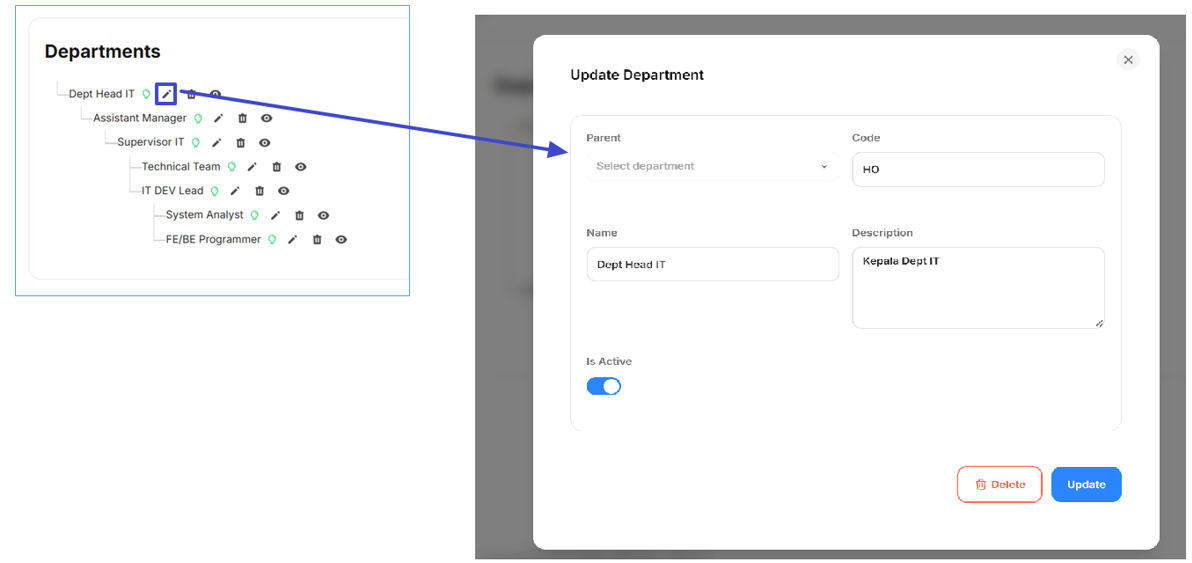The height and width of the screenshot is (563, 1192).
Task: Click into the Code input field
Action: pos(977,170)
